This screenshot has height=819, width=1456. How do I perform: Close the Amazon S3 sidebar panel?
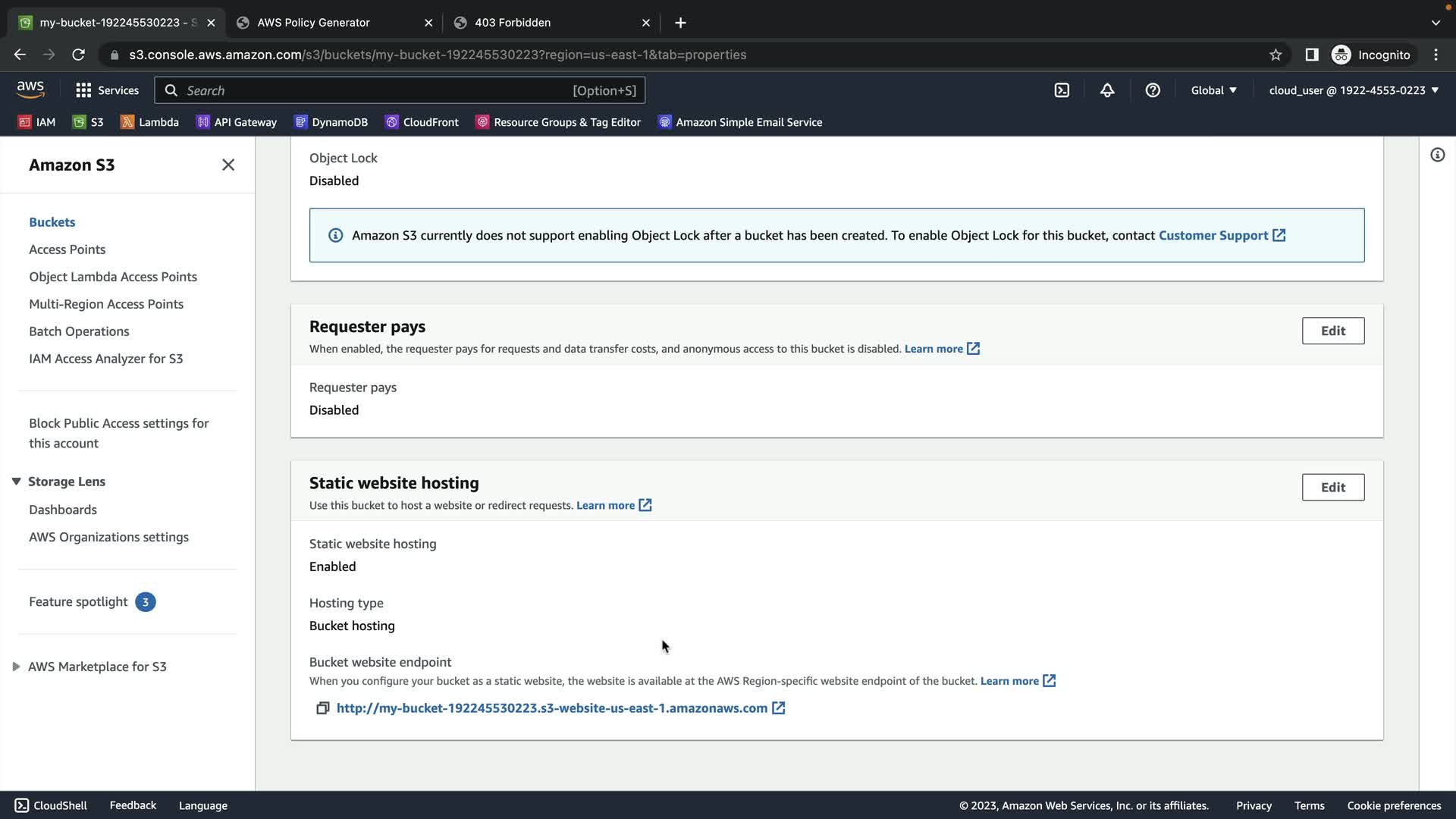pyautogui.click(x=227, y=165)
